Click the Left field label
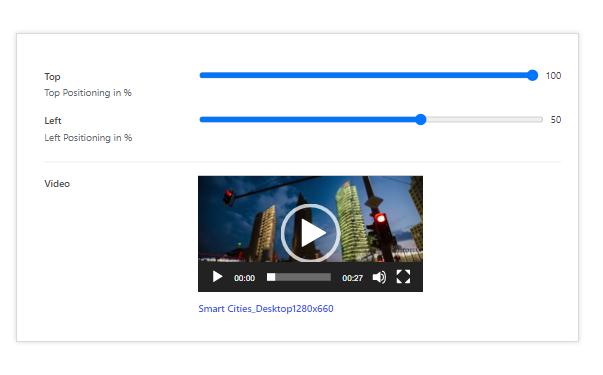603x375 pixels. tap(53, 121)
